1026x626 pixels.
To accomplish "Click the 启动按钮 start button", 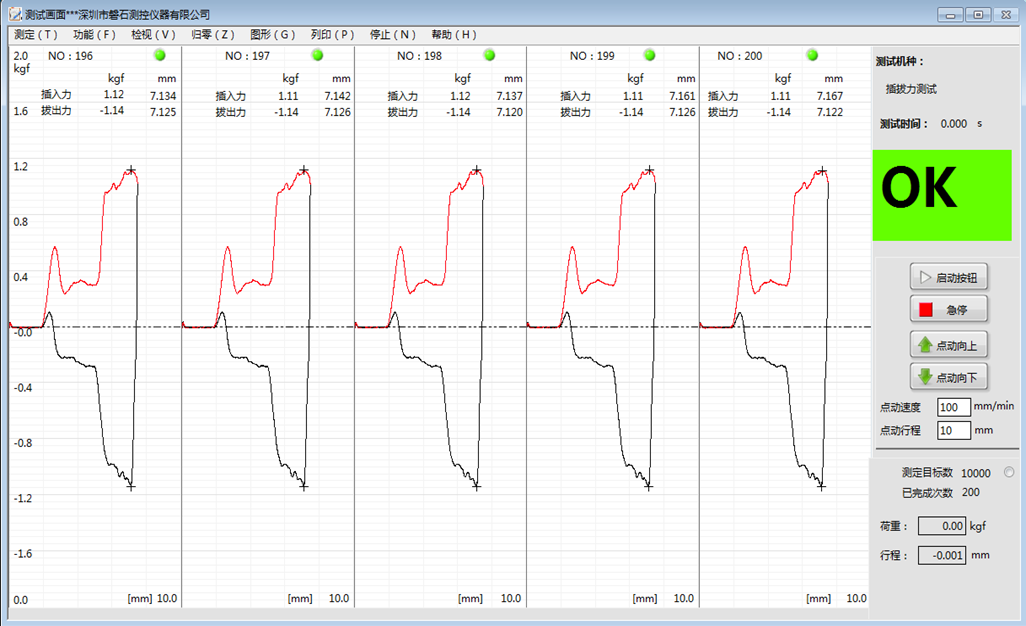I will coord(948,277).
